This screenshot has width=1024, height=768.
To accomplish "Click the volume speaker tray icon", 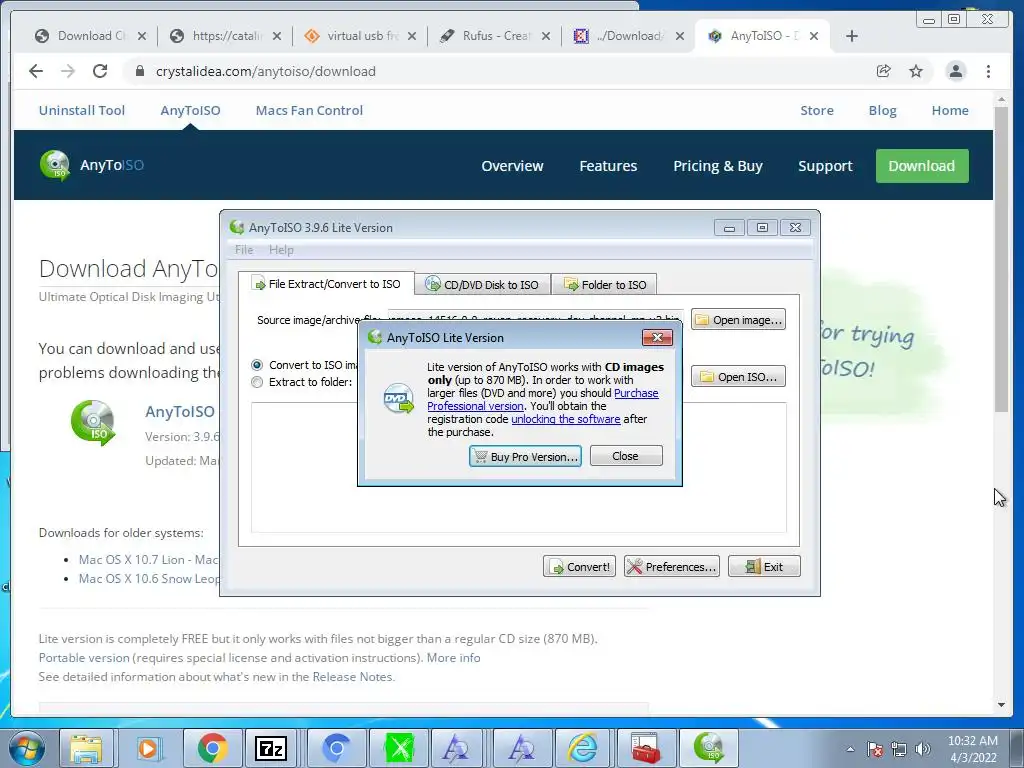I will pos(923,749).
